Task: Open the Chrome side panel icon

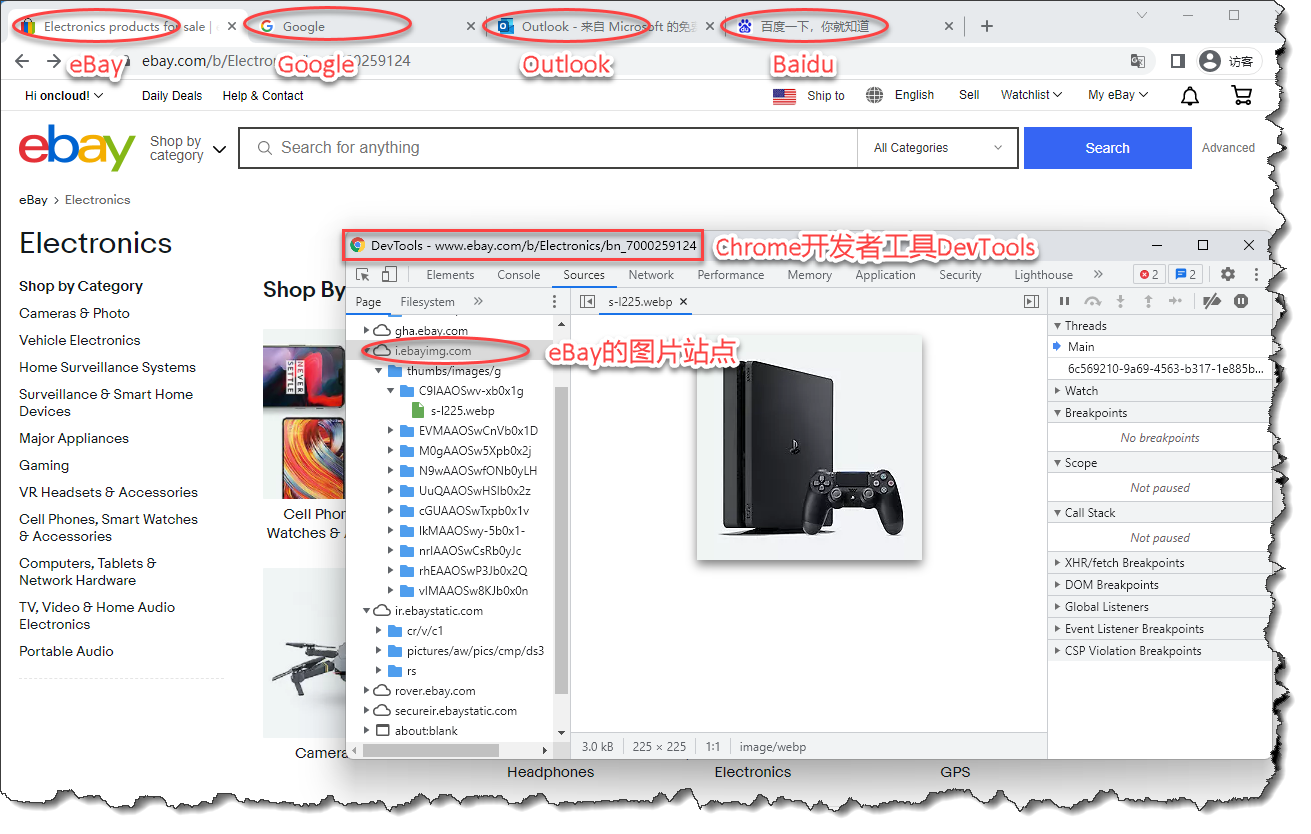Action: coord(1177,61)
